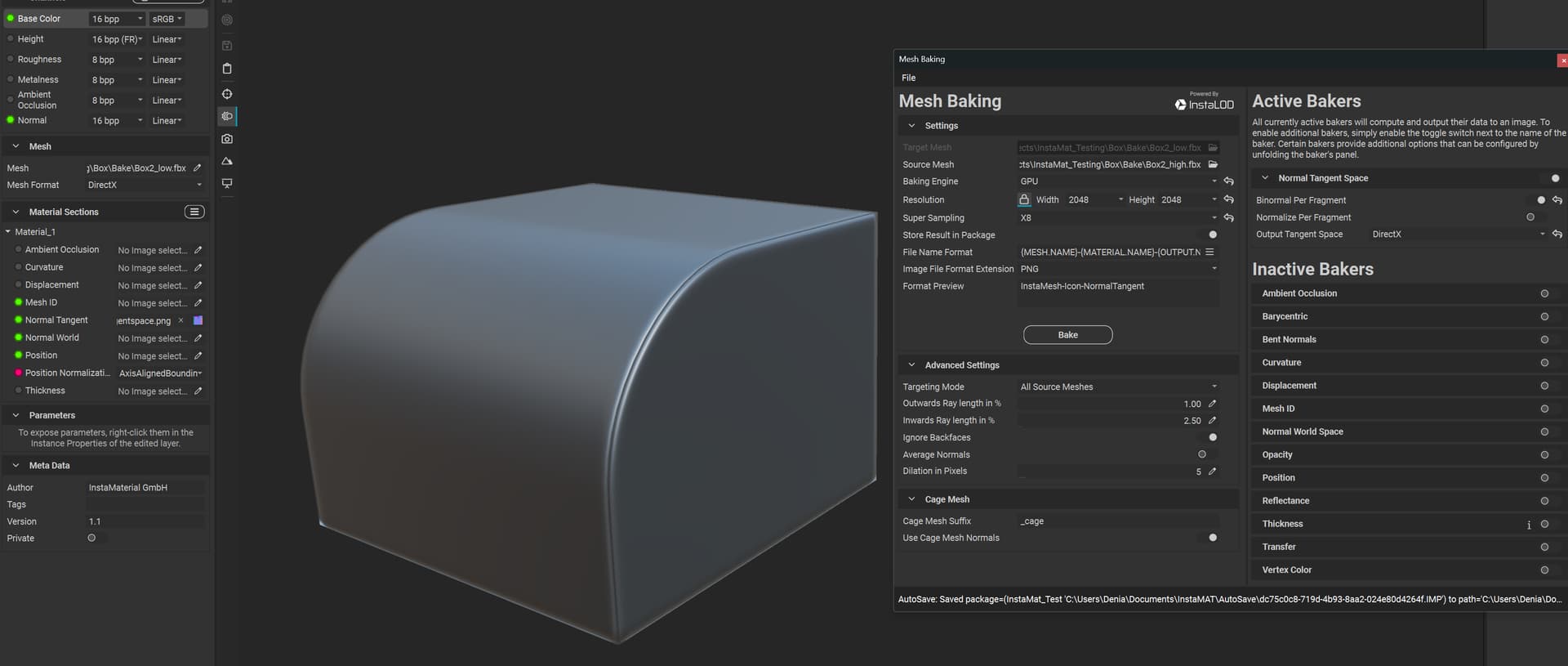Viewport: 1568px width, 666px height.
Task: Open Targeting Mode All Source Meshes dropdown
Action: pyautogui.click(x=1118, y=387)
